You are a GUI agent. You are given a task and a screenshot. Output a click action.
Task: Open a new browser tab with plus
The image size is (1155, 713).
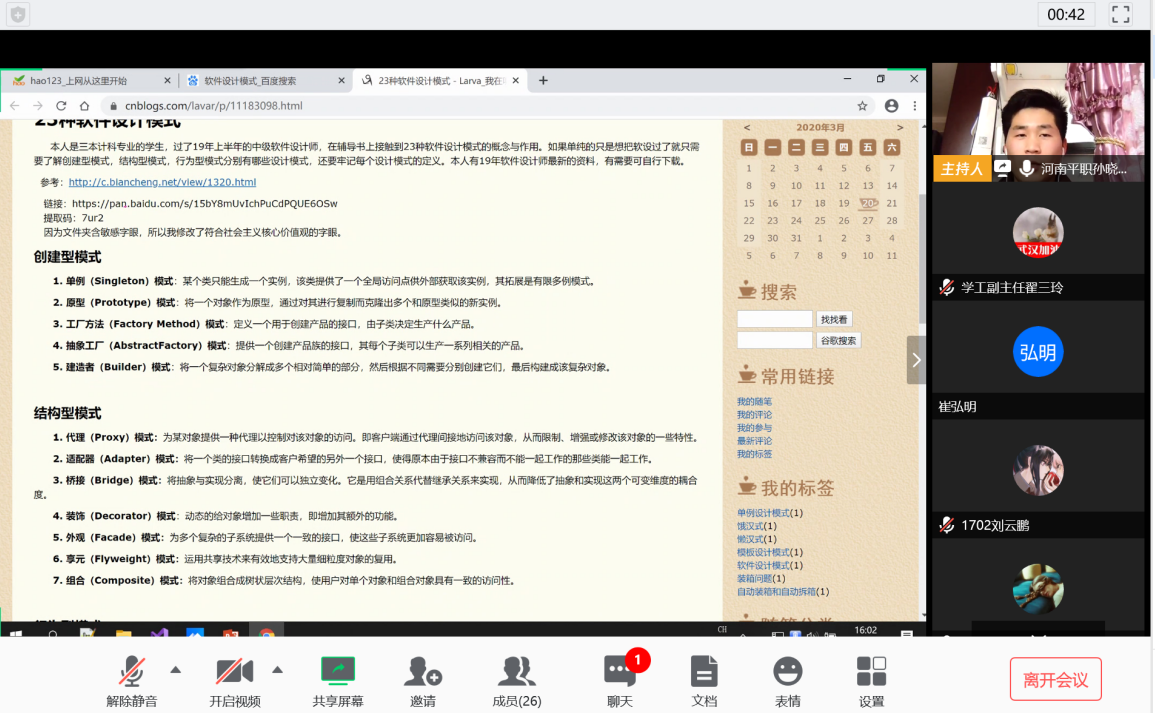[543, 80]
